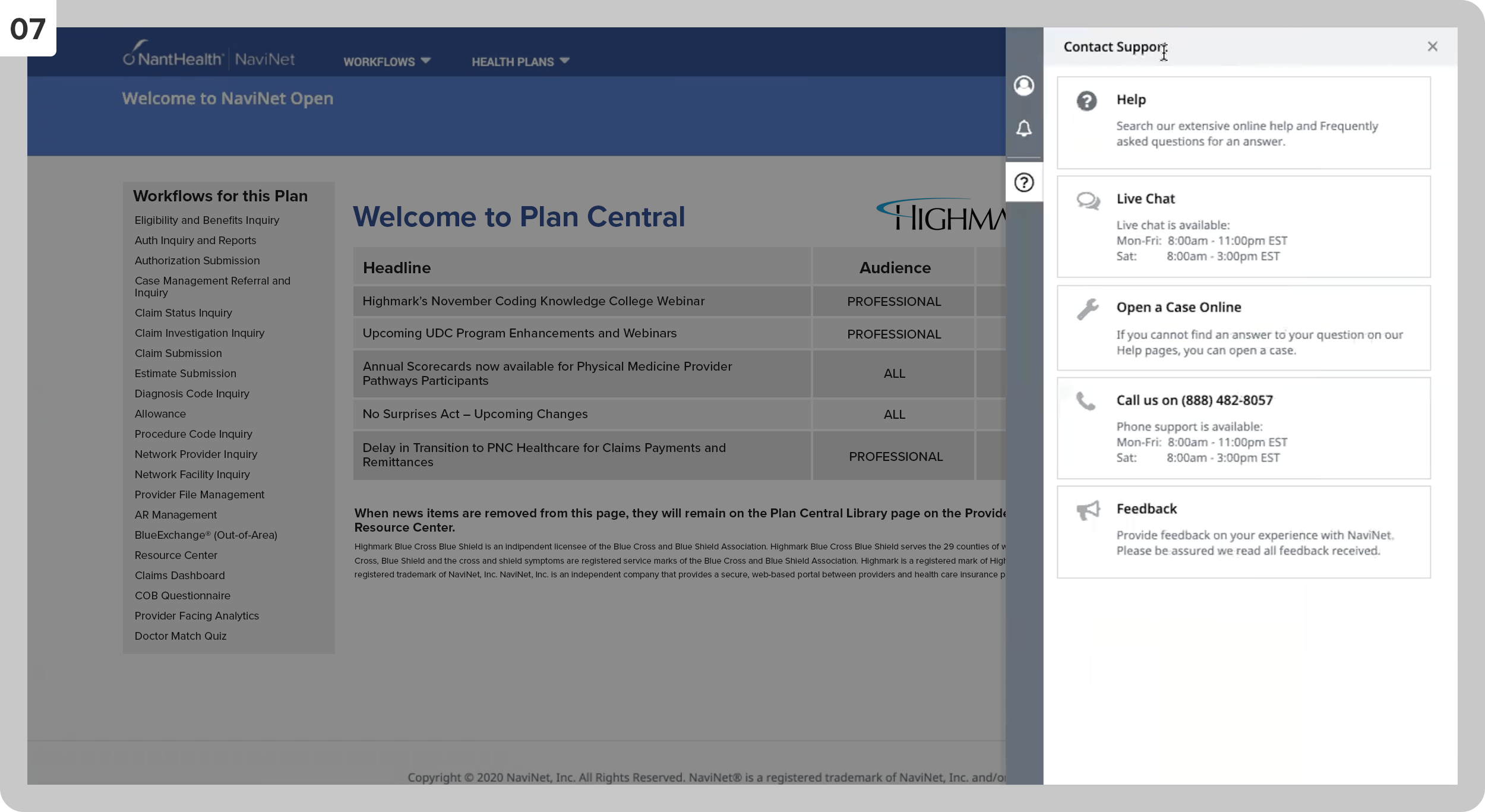Open the Help card title
Viewport: 1485px width, 812px height.
point(1131,99)
